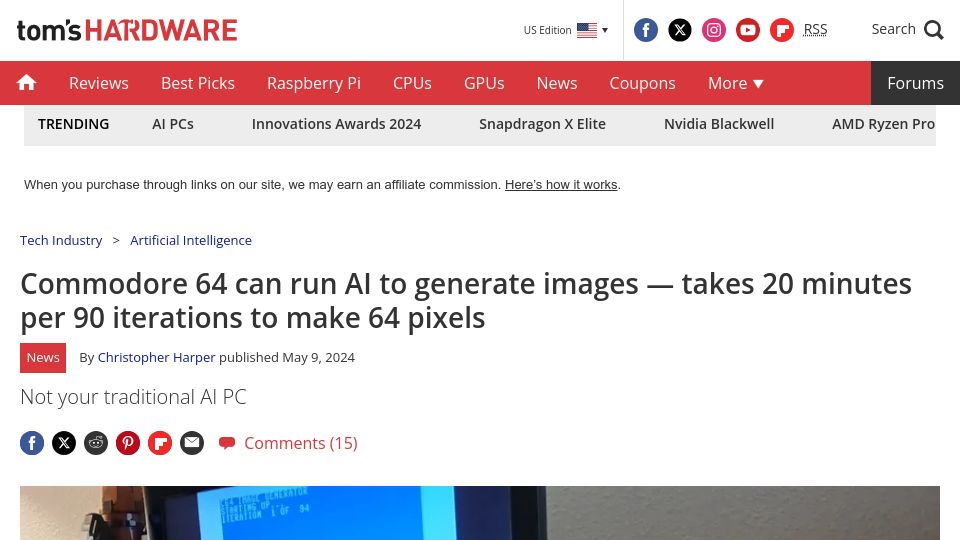Click the red News tag button
The height and width of the screenshot is (540, 960).
pyautogui.click(x=43, y=358)
